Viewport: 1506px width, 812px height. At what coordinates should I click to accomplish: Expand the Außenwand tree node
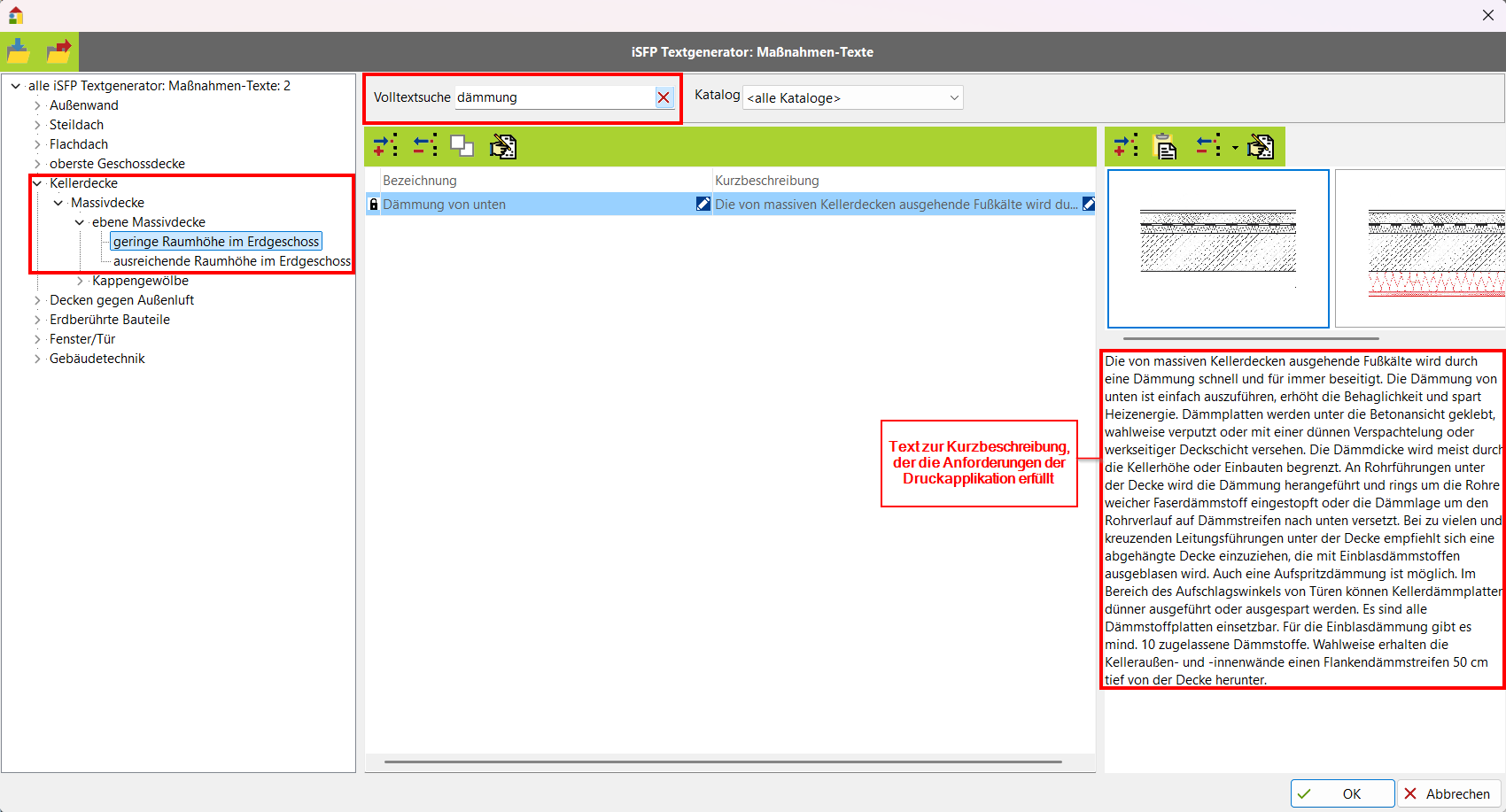click(37, 105)
